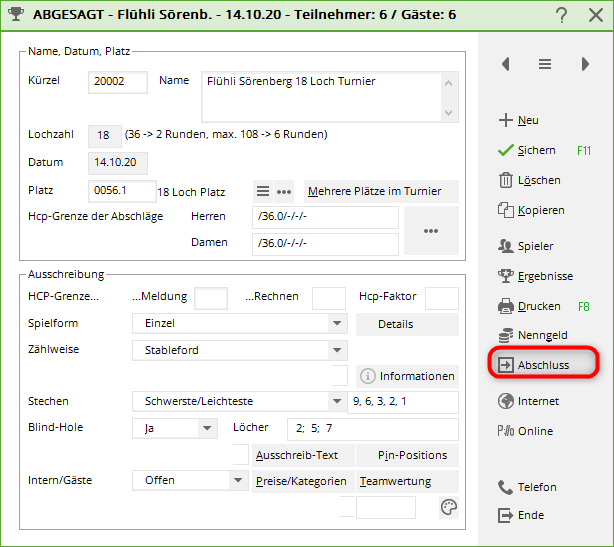The height and width of the screenshot is (547, 614).
Task: Open Spieler player list
Action: tap(505, 246)
